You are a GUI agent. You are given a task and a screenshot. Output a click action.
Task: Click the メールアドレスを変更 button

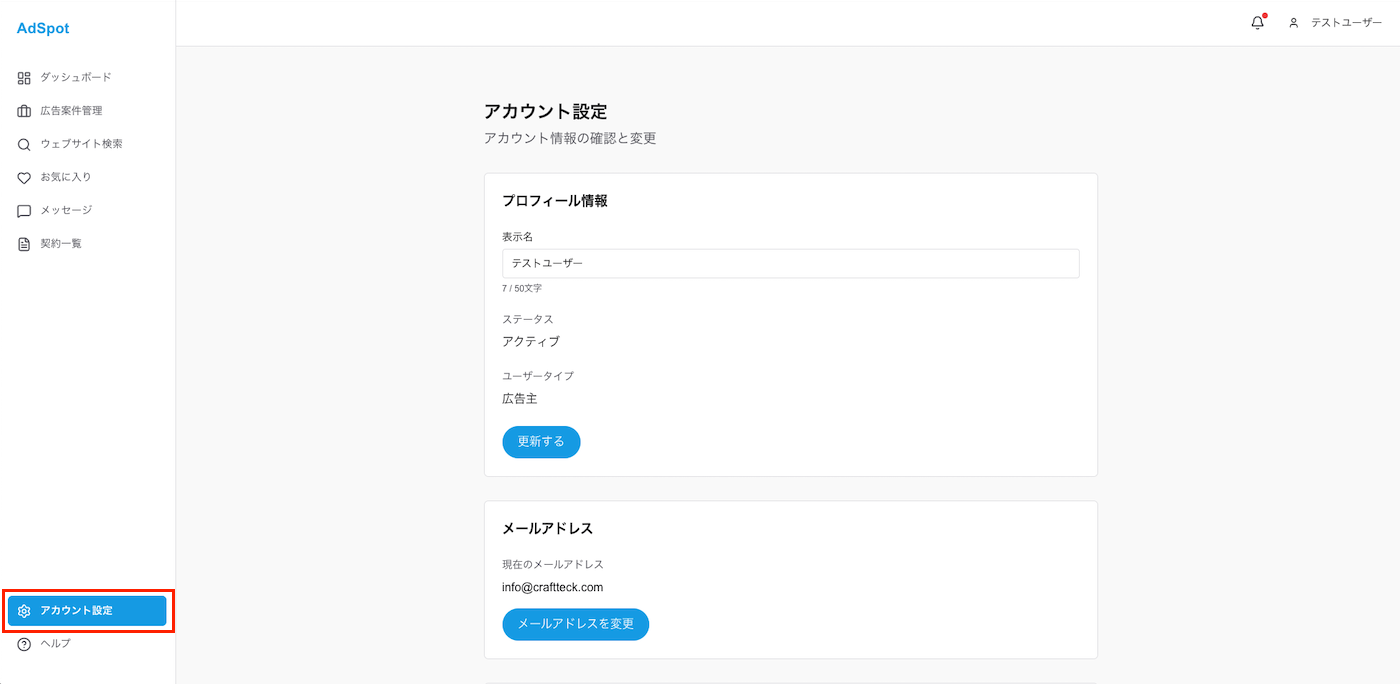pos(575,624)
